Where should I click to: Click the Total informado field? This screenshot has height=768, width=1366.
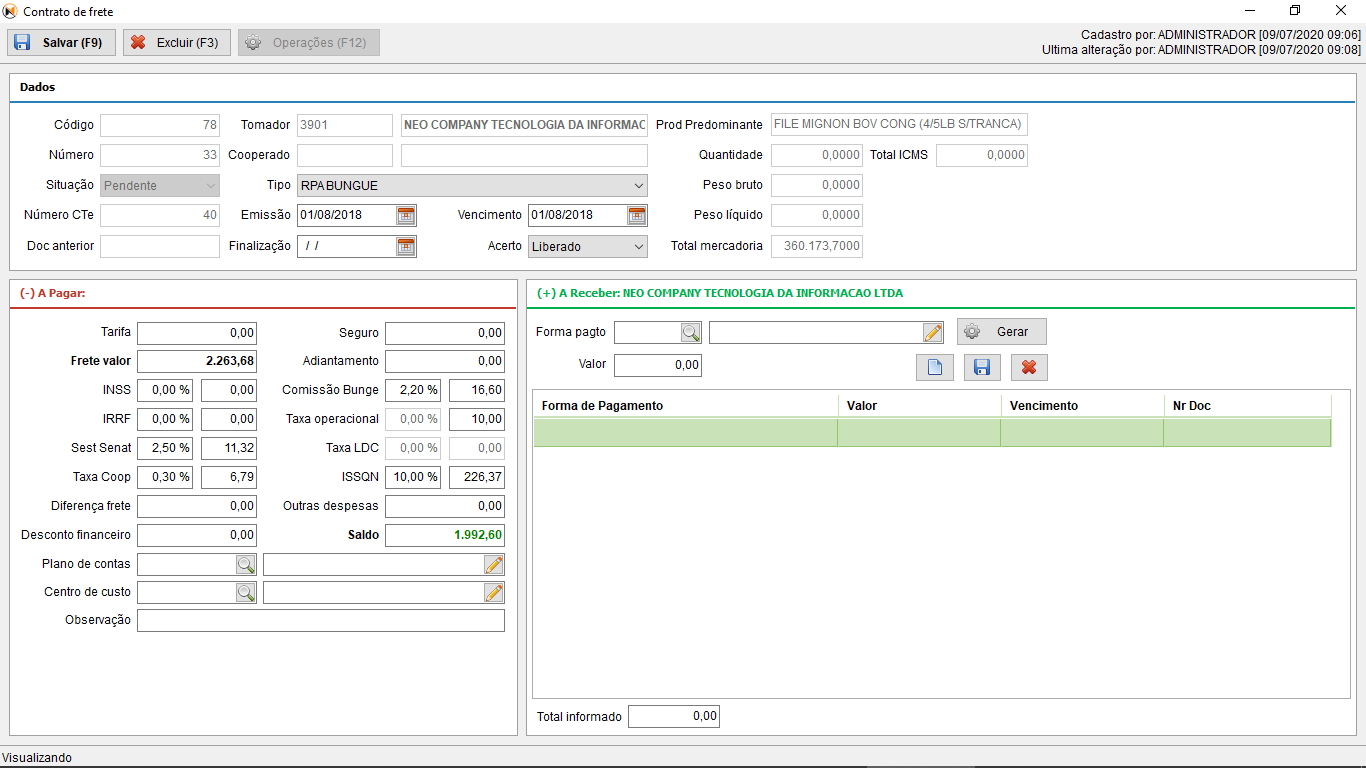[674, 716]
